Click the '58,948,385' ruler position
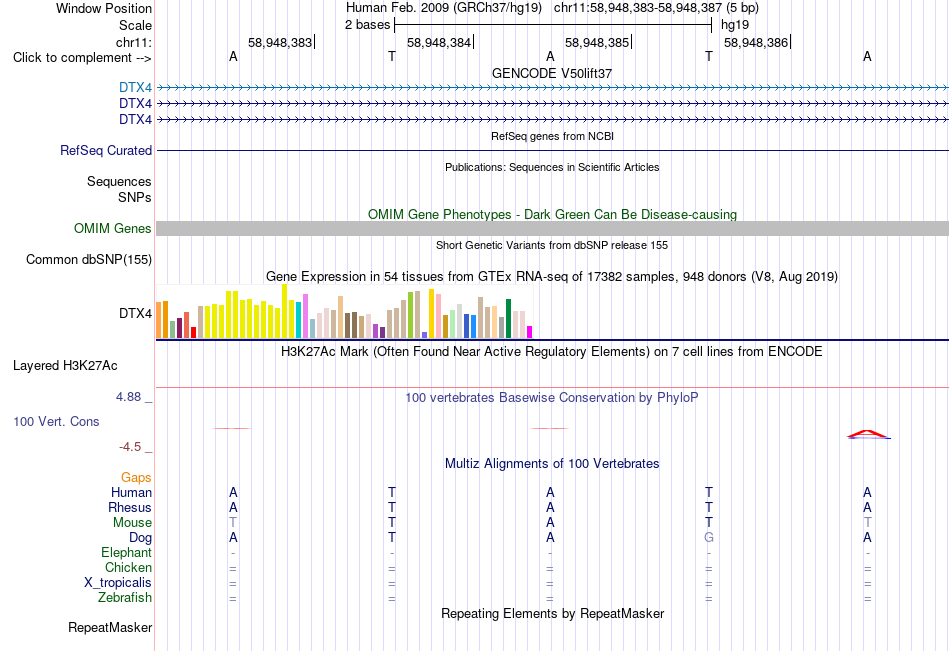 click(597, 42)
